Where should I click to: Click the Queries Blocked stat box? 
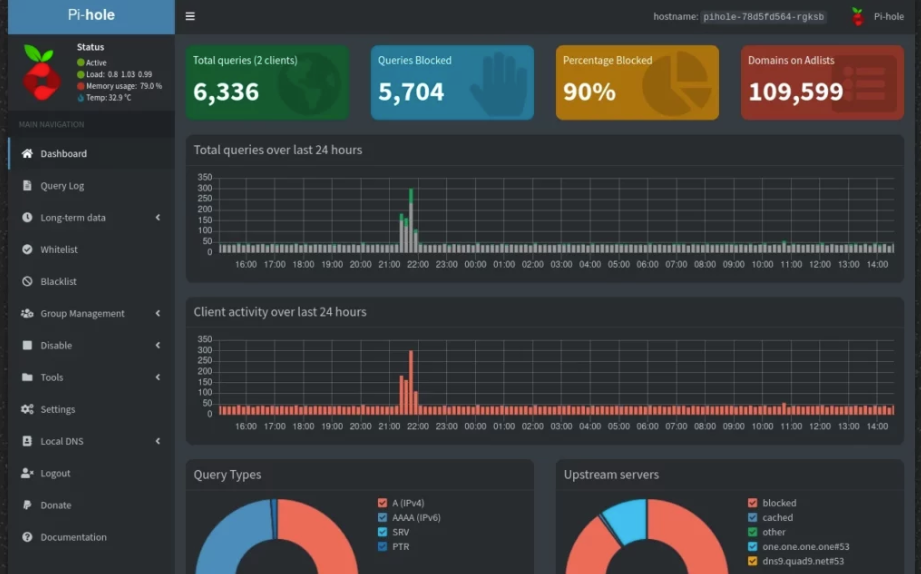click(x=452, y=82)
